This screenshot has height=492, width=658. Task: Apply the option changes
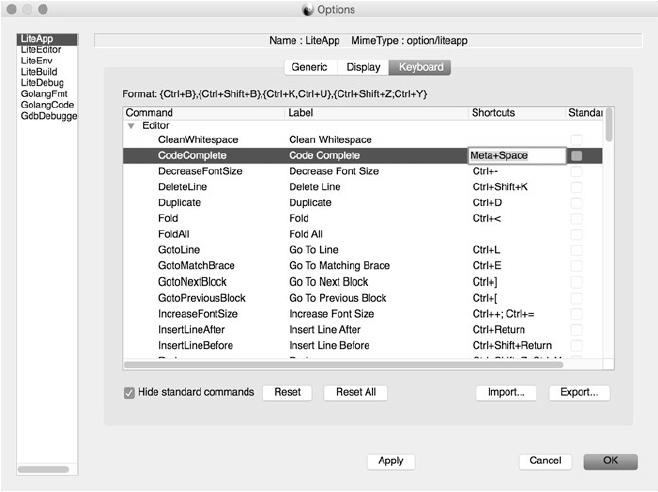tap(391, 461)
